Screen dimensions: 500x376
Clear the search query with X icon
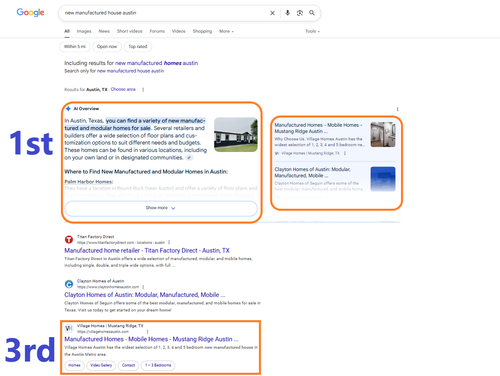pos(272,13)
